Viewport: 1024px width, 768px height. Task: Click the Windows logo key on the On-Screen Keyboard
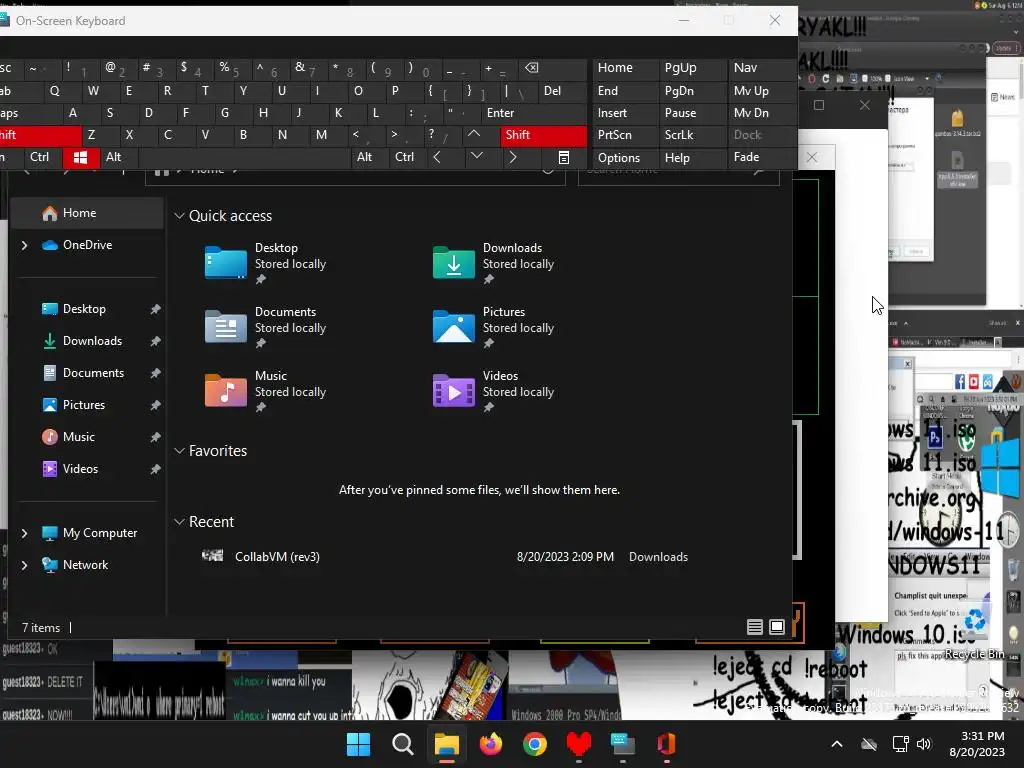(x=81, y=157)
